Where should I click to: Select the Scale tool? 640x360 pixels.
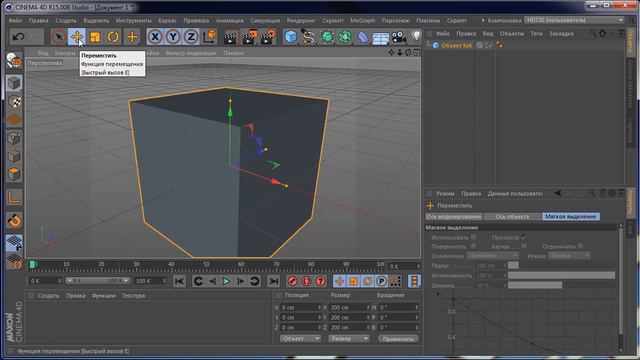[x=95, y=37]
